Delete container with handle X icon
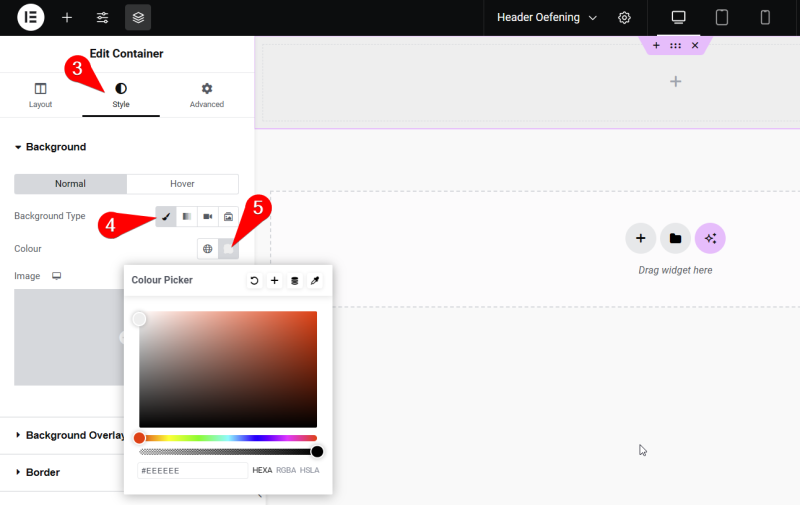 (695, 45)
